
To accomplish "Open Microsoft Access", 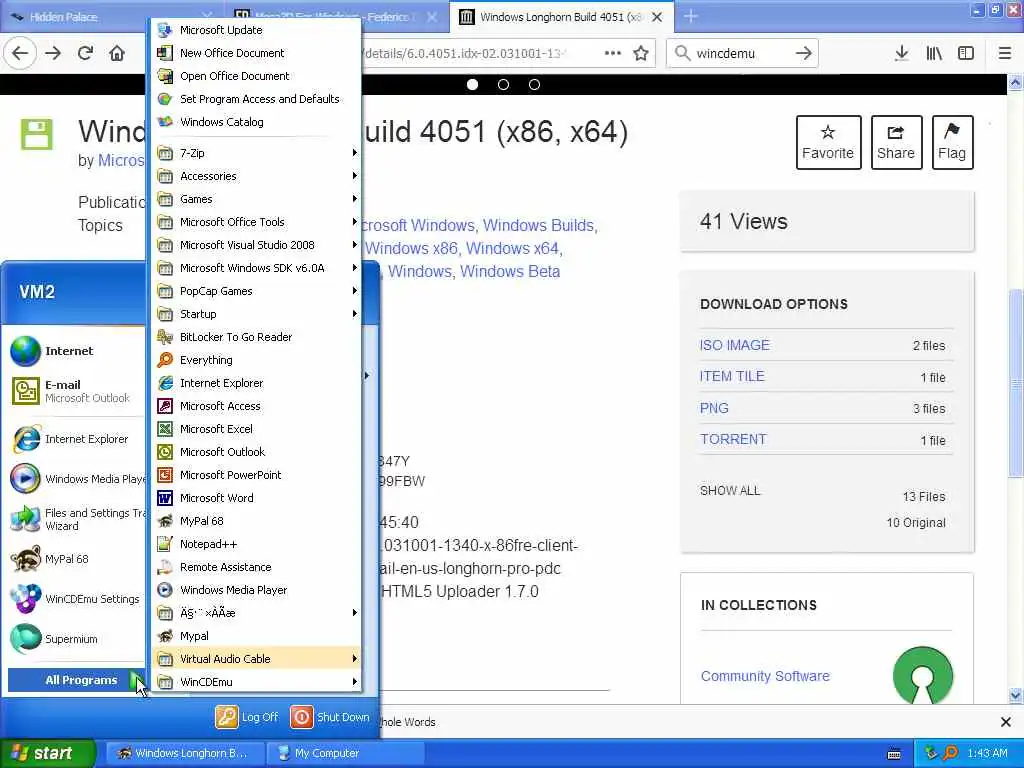I will [256, 406].
